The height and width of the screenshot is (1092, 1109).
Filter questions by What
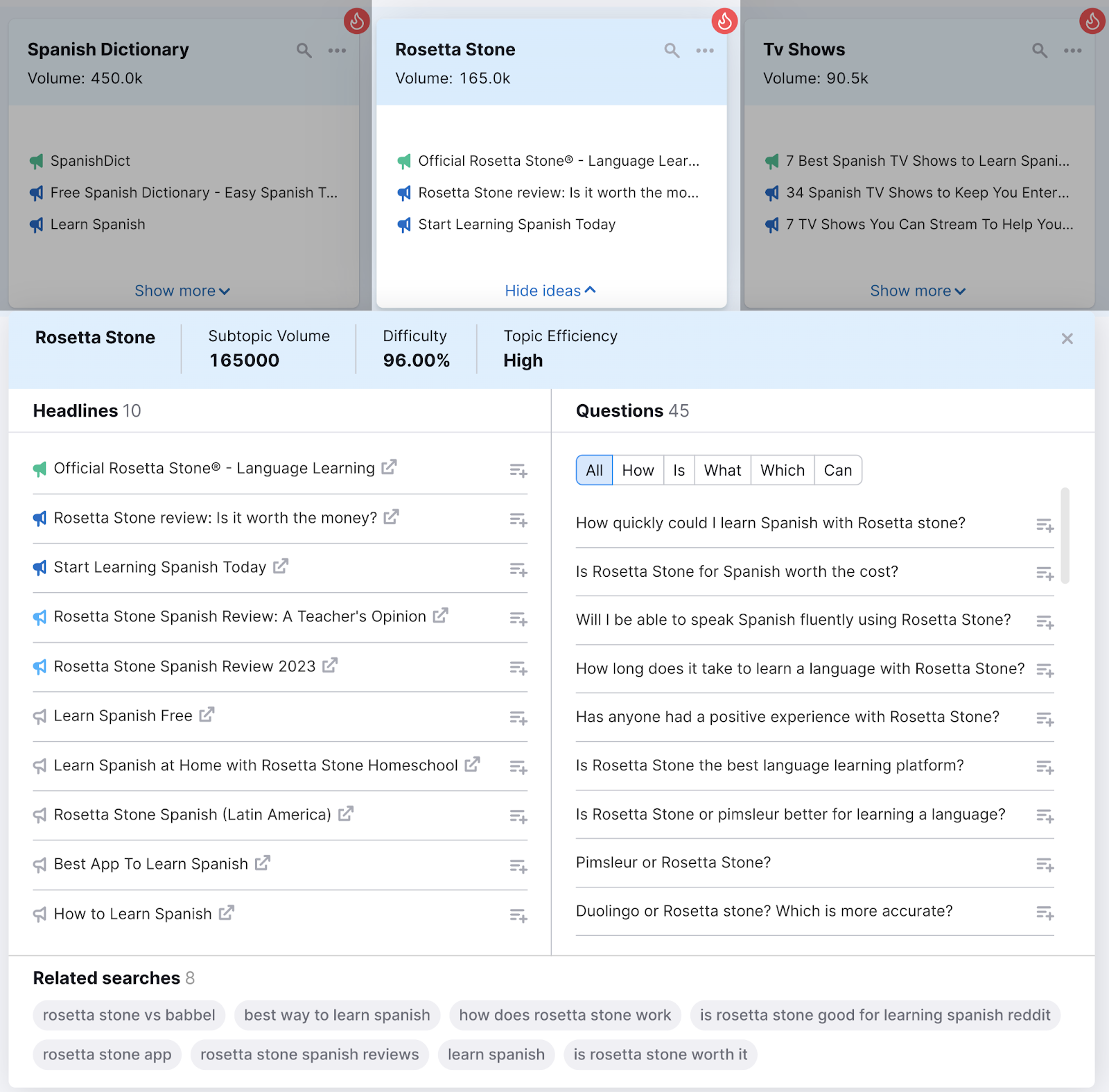point(722,470)
